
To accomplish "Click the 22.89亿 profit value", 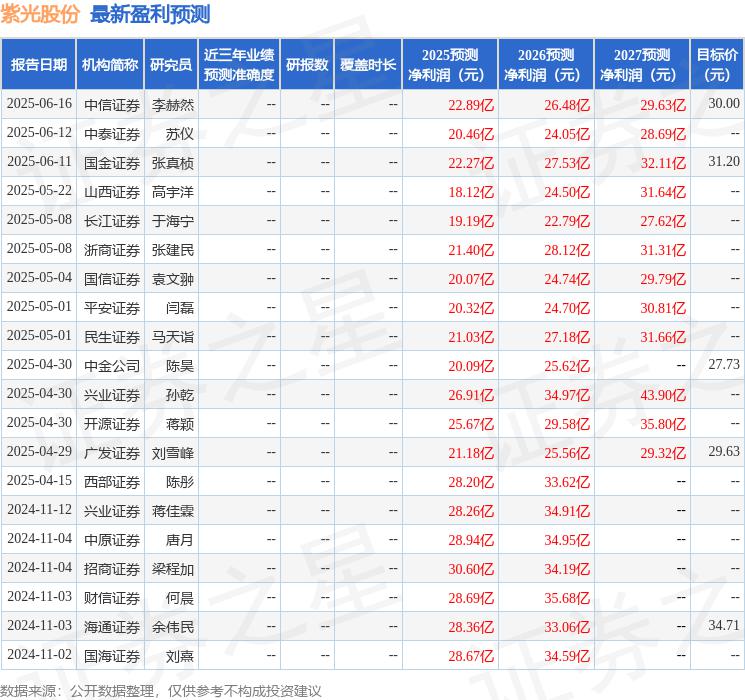I will pyautogui.click(x=471, y=105).
